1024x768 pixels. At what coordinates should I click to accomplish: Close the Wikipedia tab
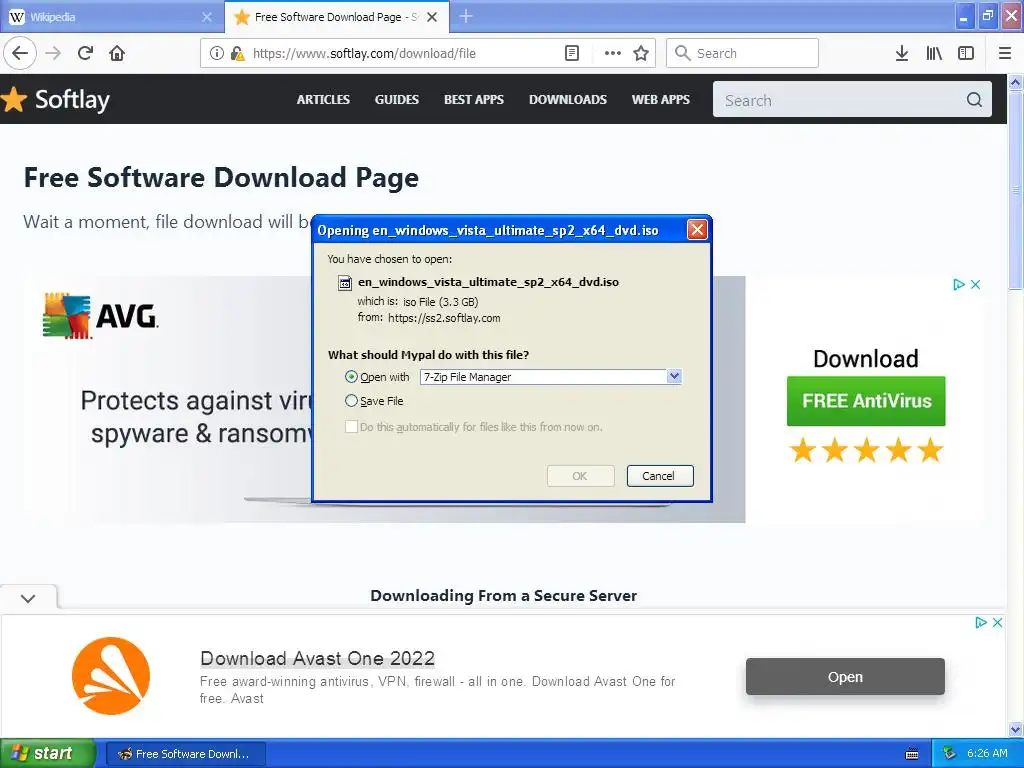coord(207,17)
